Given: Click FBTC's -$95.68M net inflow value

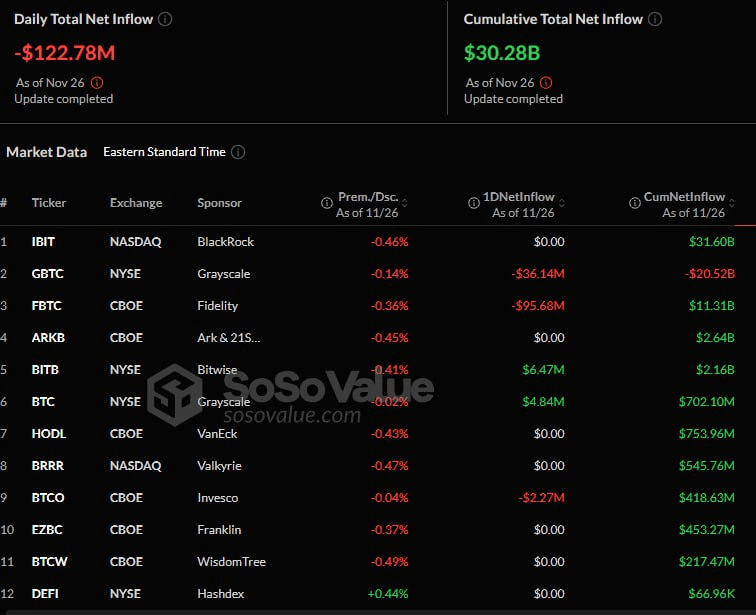Looking at the screenshot, I should [538, 306].
